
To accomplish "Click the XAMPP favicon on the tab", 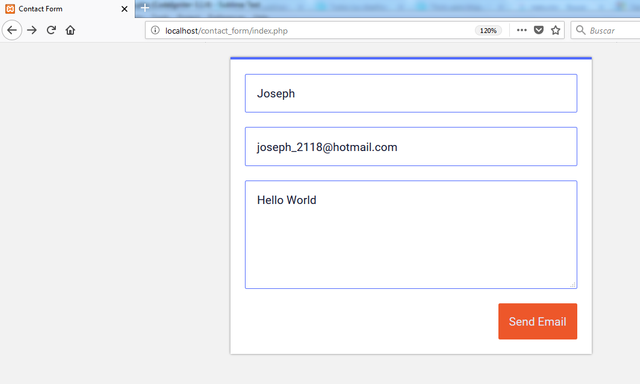I will 10,9.
